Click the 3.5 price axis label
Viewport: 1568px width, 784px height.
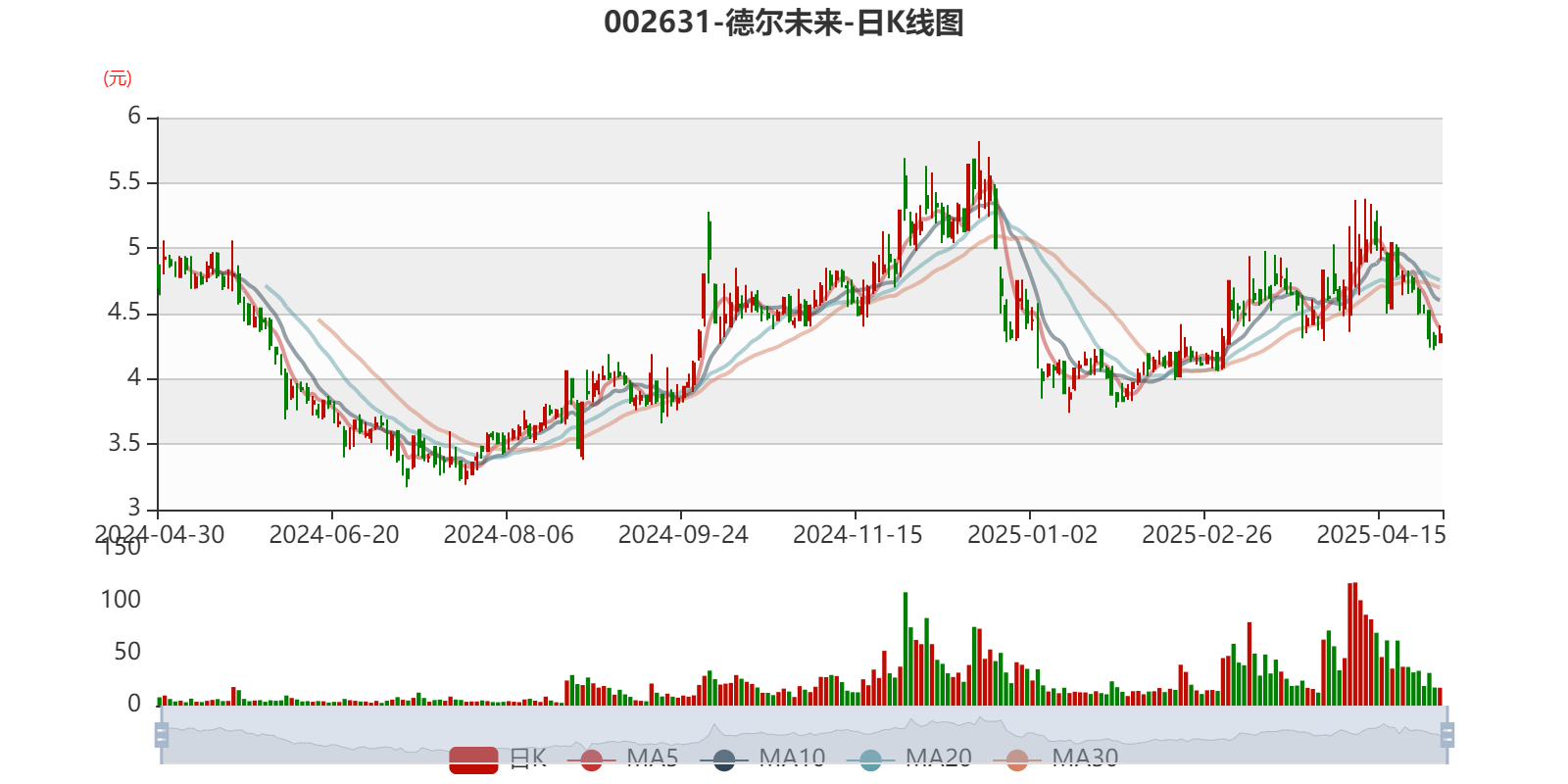[x=124, y=443]
